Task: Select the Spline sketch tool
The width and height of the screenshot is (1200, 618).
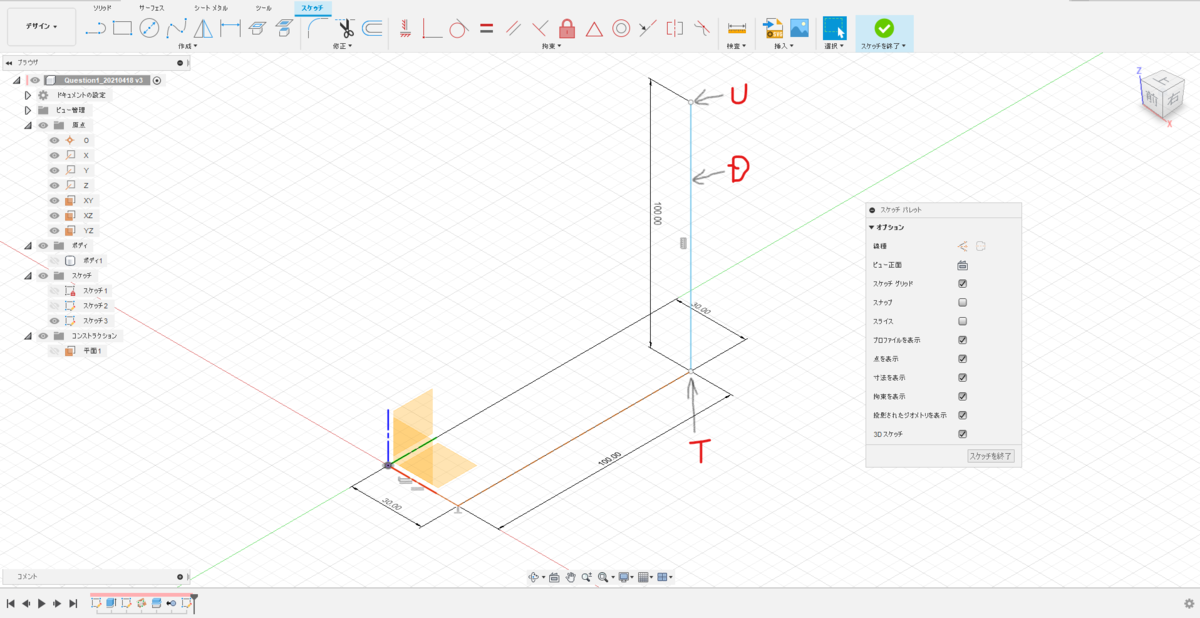Action: [176, 28]
